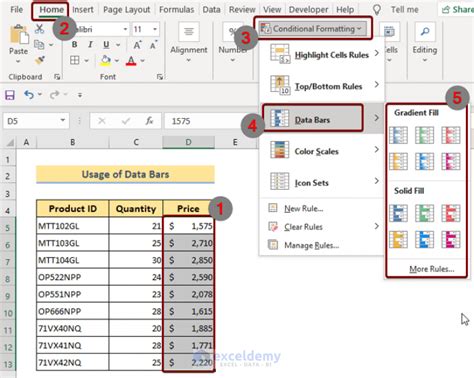Viewport: 474px width, 378px height.
Task: Click the Tell me lightbulb icon
Action: (377, 10)
